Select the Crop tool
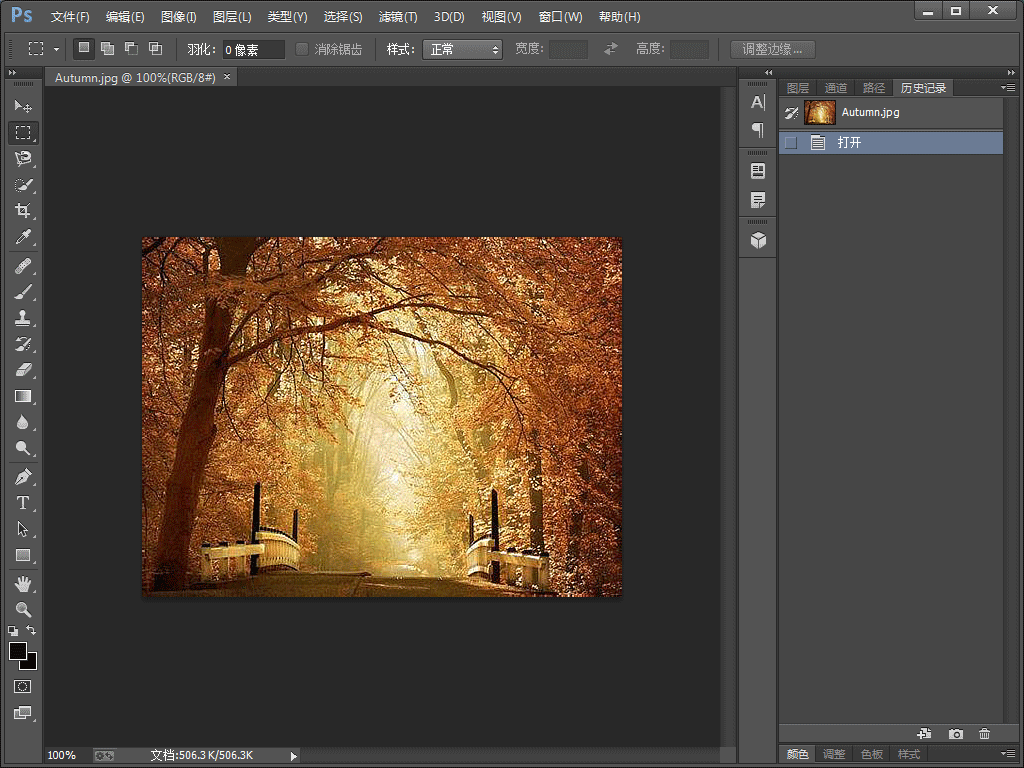Viewport: 1024px width, 768px height. [23, 210]
